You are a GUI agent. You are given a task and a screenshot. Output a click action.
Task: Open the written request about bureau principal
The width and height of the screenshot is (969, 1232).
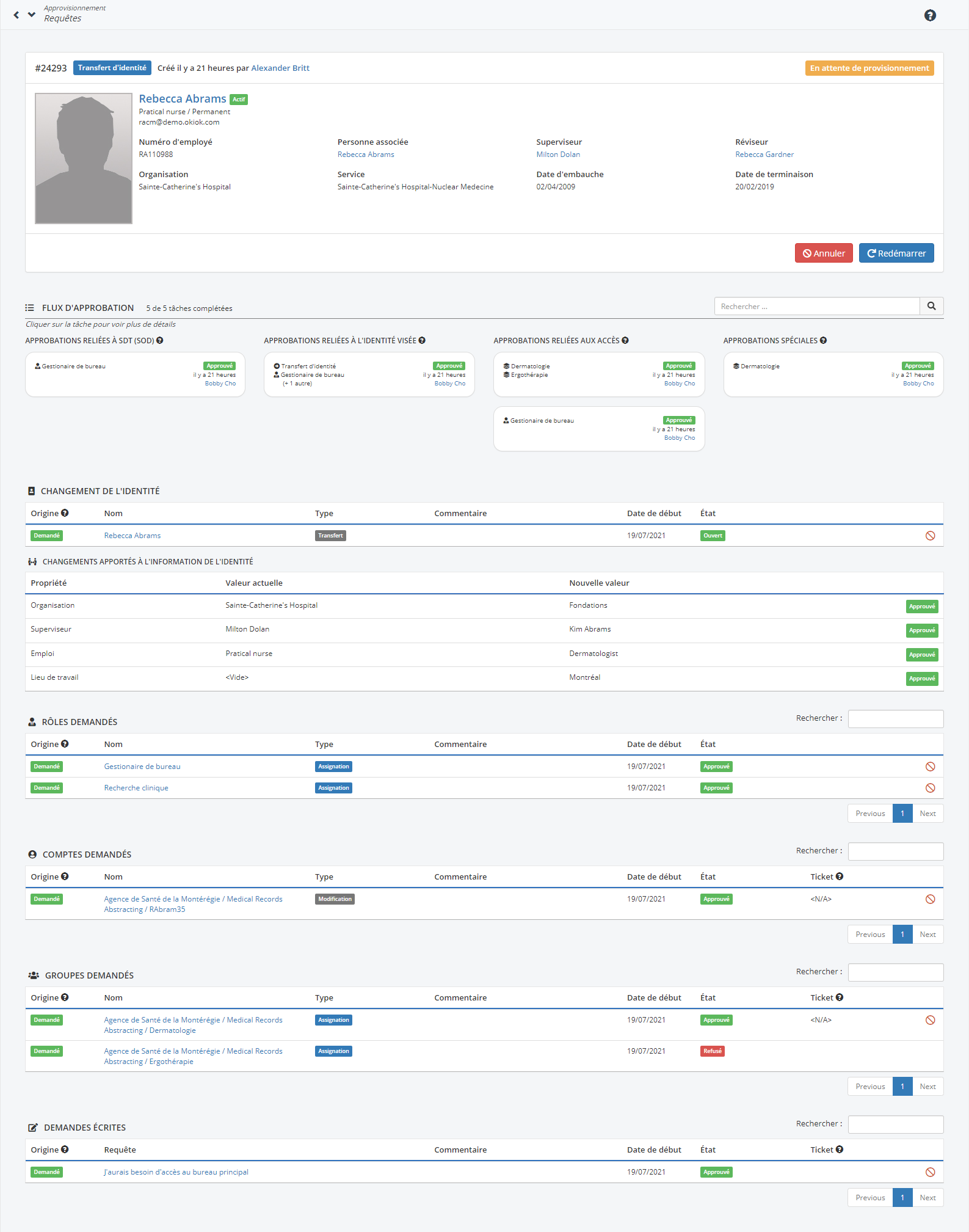coord(176,1172)
